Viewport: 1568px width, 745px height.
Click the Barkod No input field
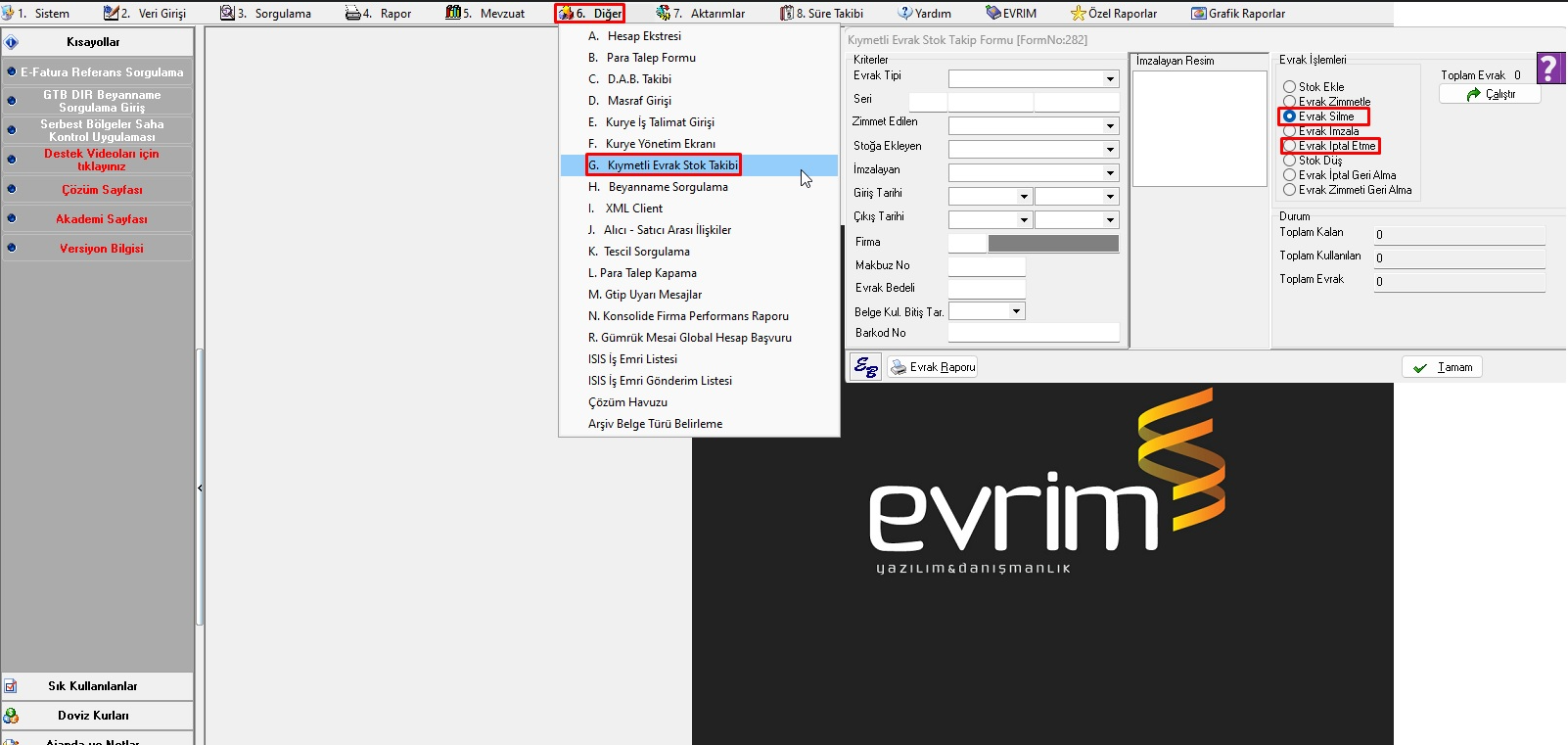pos(1034,333)
